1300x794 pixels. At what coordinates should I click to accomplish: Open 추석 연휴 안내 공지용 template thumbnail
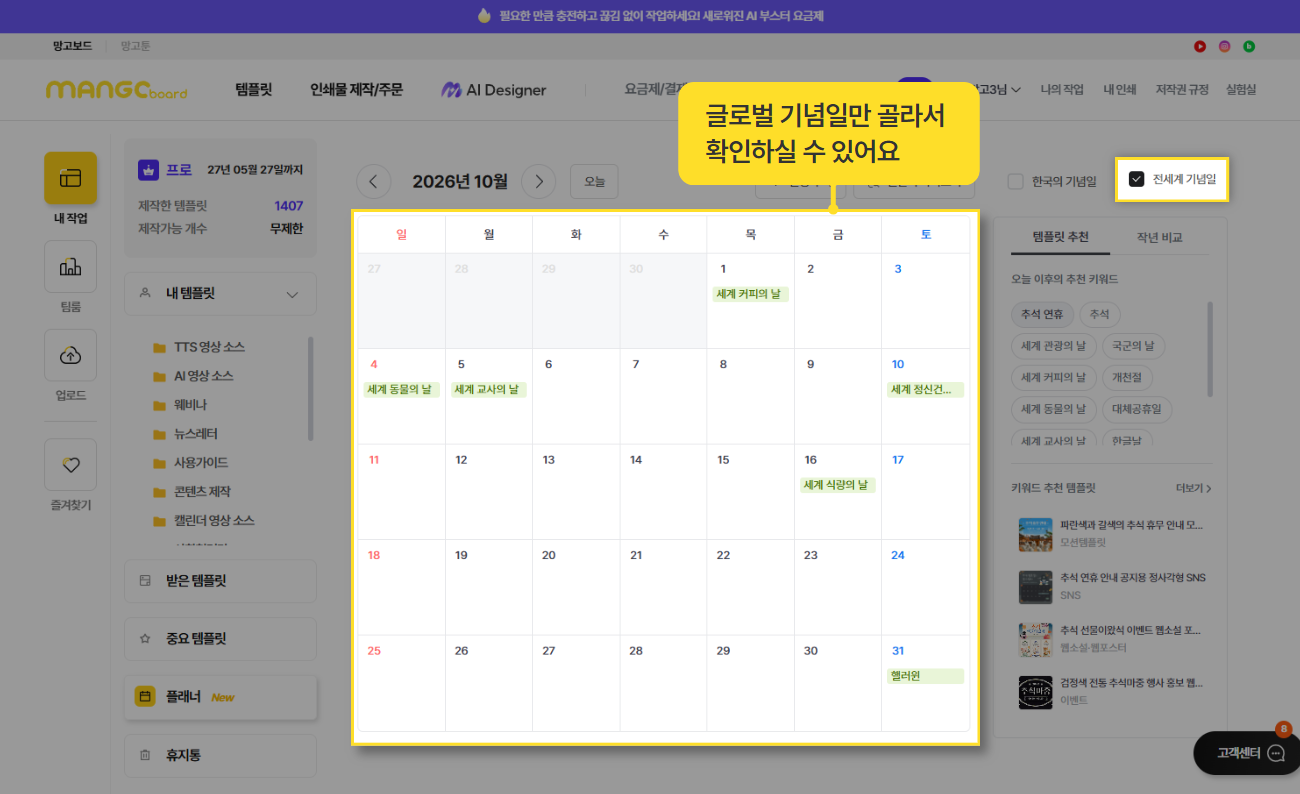1034,587
